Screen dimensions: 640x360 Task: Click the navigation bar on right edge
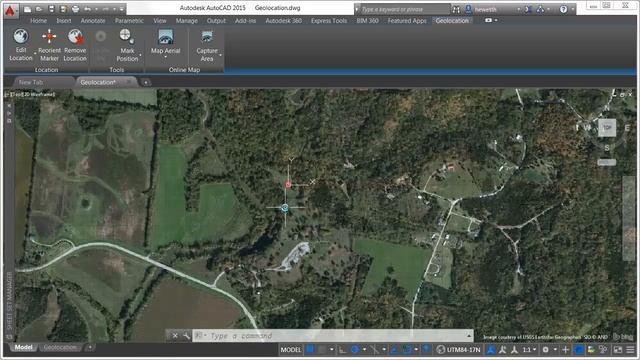(629, 218)
